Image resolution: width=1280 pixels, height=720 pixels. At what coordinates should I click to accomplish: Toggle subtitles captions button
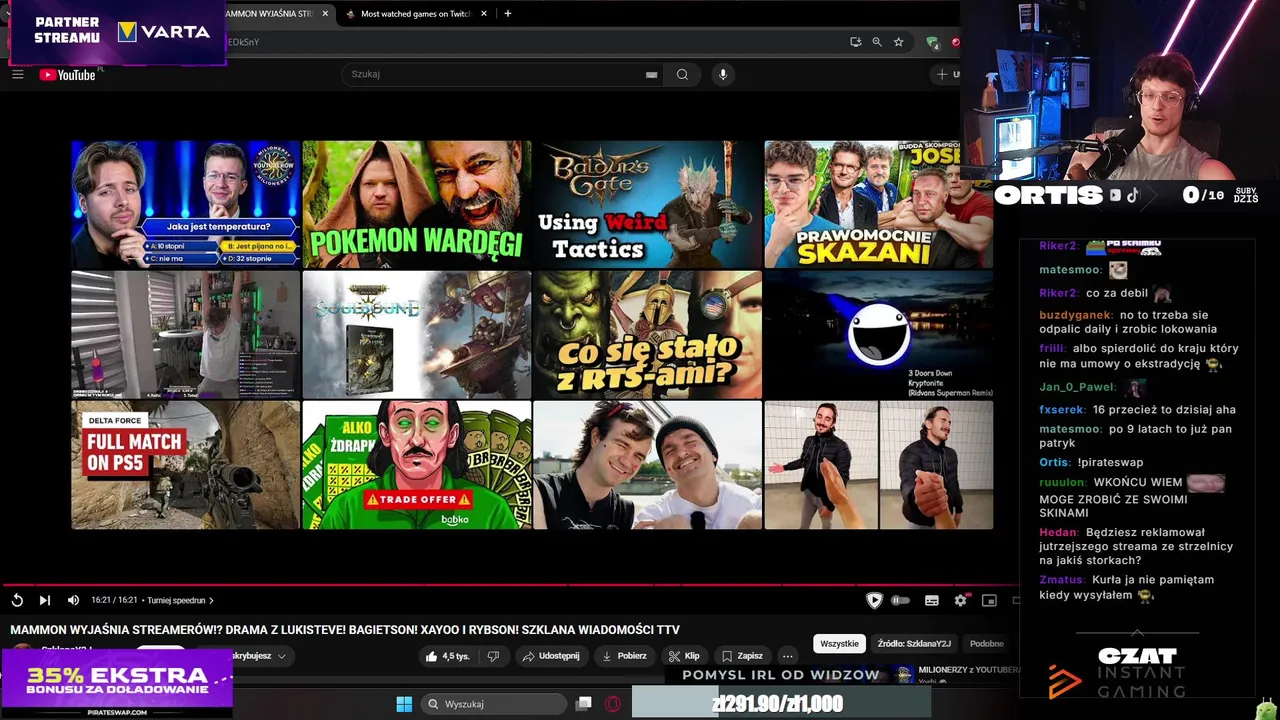[x=932, y=601]
